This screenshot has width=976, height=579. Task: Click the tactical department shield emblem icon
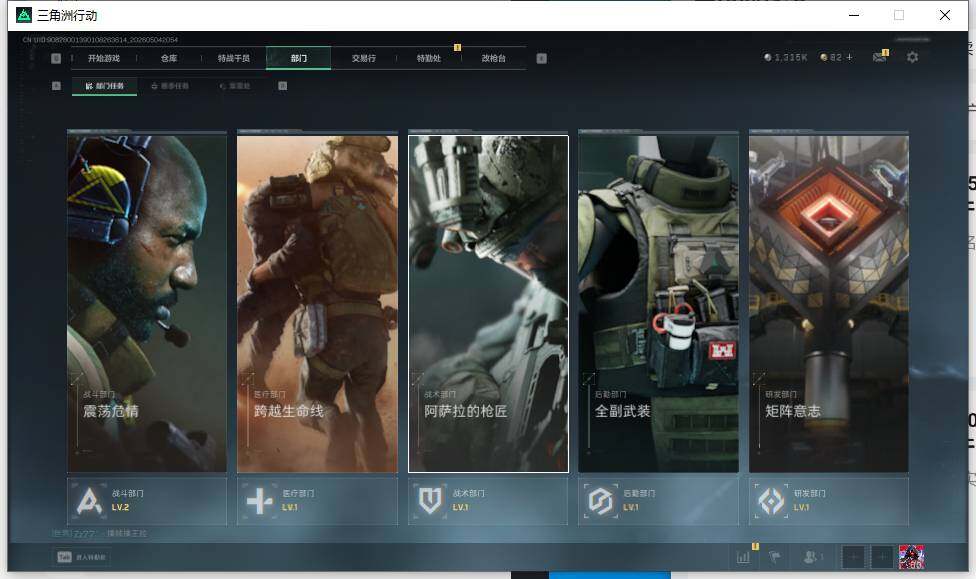[430, 501]
